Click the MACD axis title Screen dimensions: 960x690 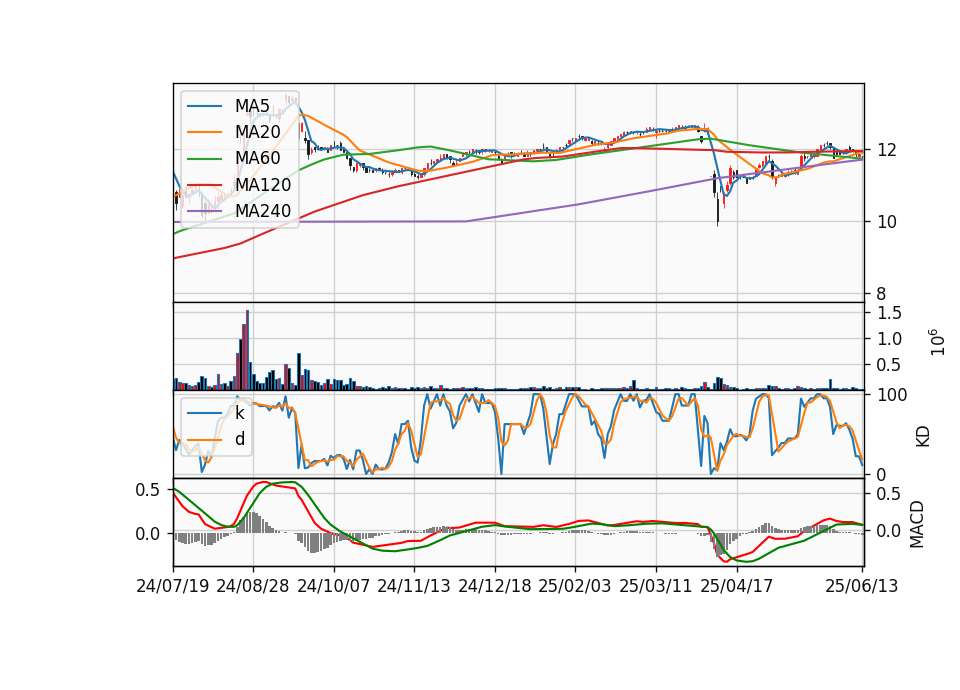pyautogui.click(x=917, y=524)
